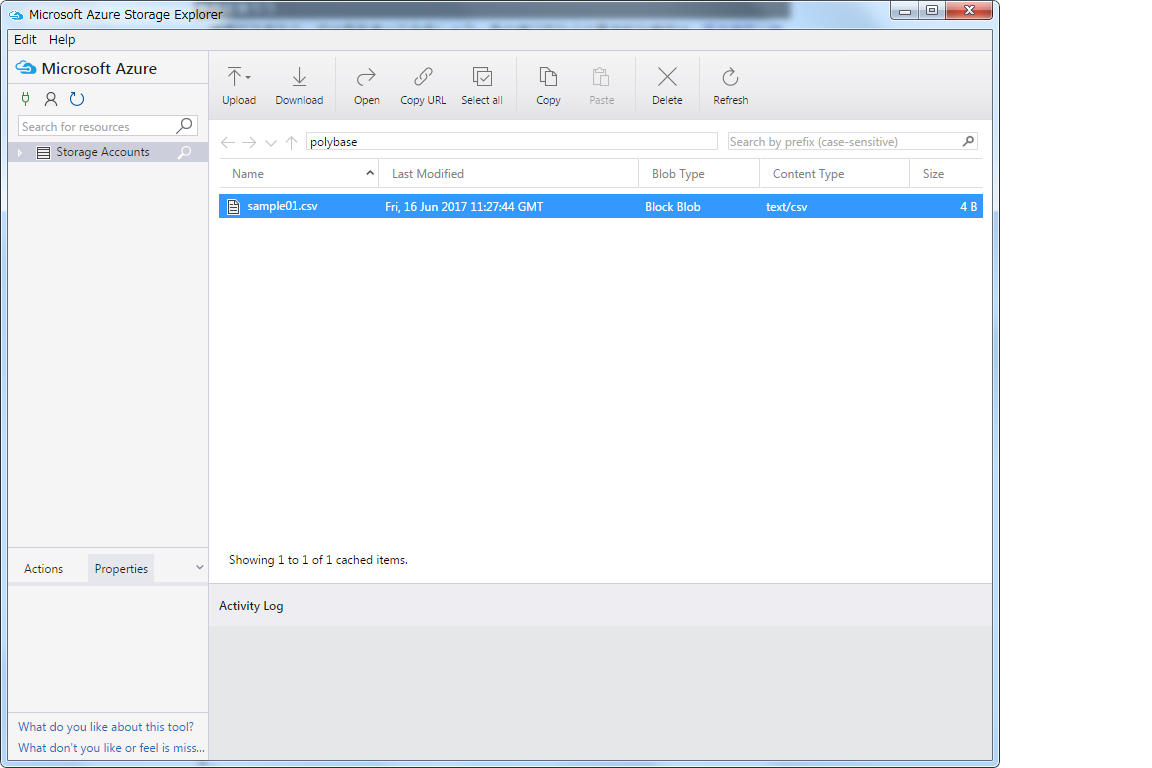Switch to the Actions tab
The image size is (1152, 768).
[x=43, y=569]
